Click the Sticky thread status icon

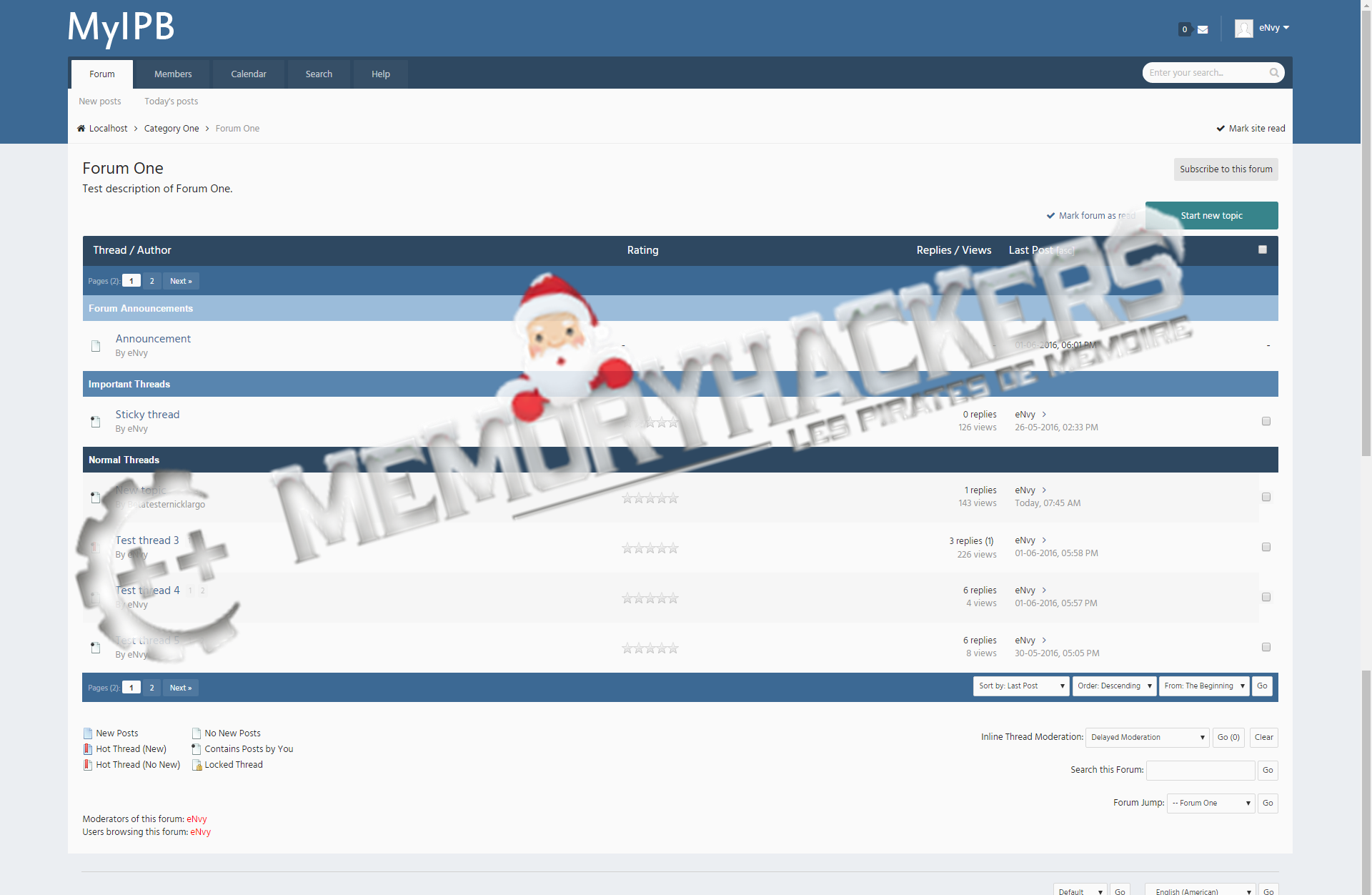coord(96,422)
